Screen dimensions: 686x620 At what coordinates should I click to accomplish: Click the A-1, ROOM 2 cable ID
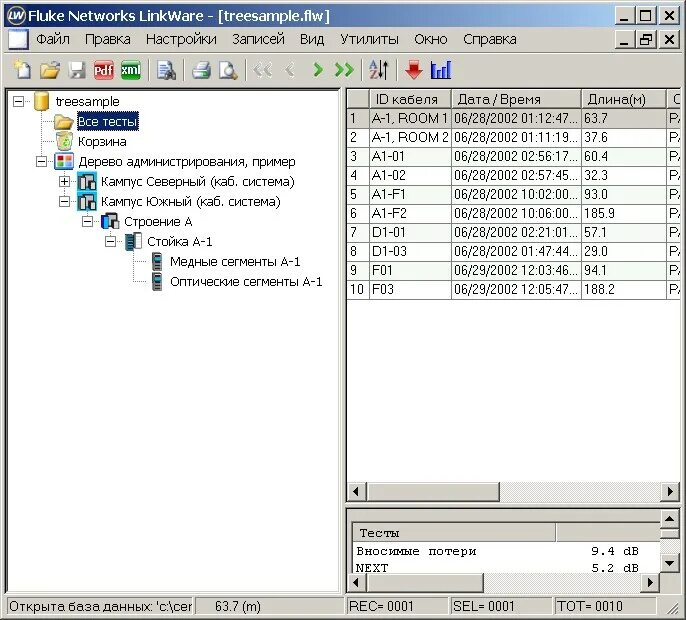click(410, 137)
